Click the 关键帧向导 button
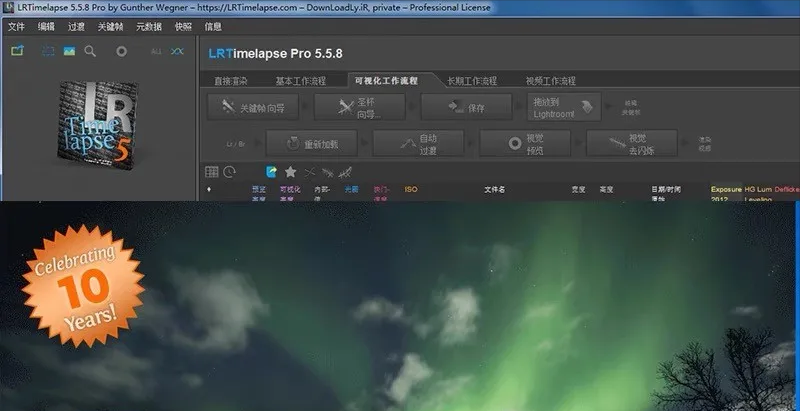This screenshot has height=411, width=800. pos(253,108)
